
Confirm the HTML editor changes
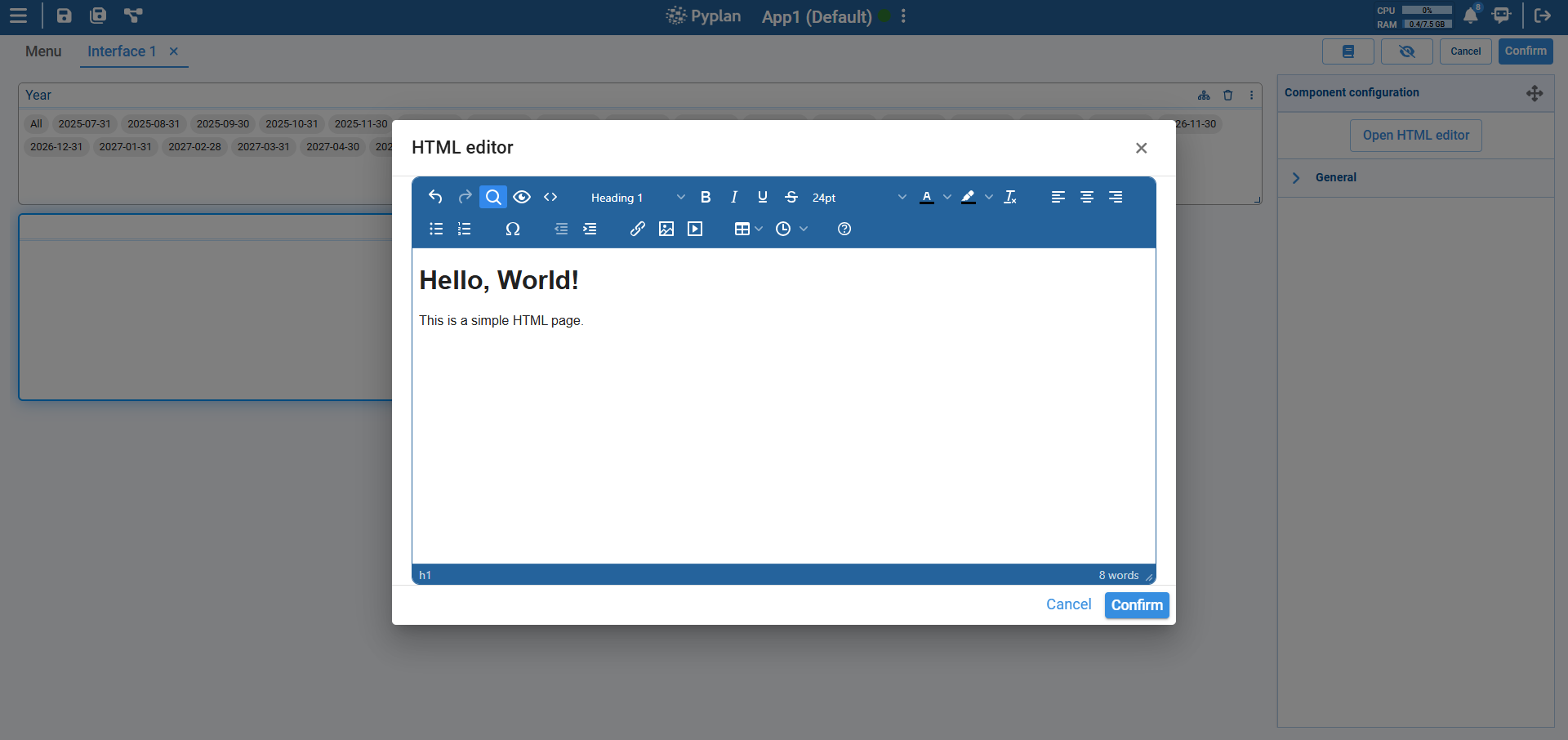pos(1136,605)
